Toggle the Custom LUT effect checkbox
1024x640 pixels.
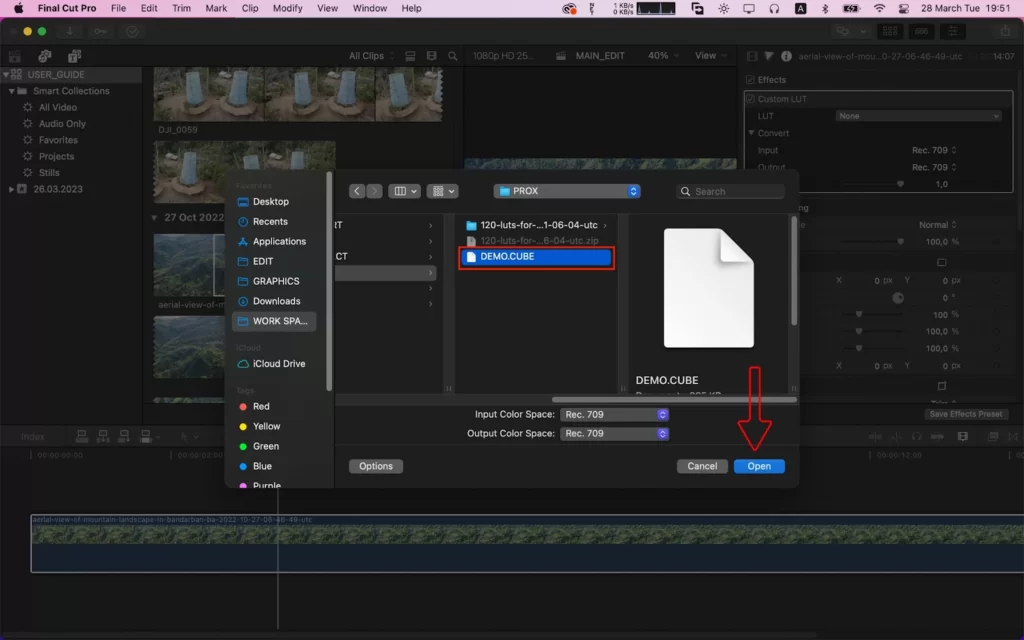pyautogui.click(x=750, y=99)
